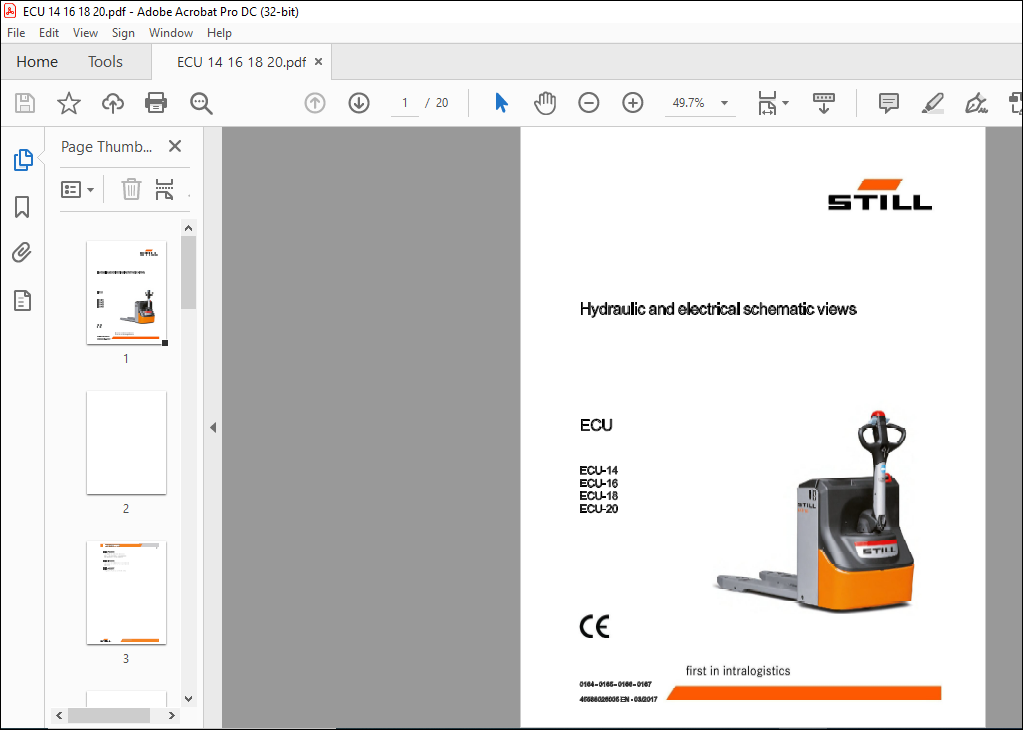Click the scrolling mode read icon
This screenshot has width=1023, height=730.
click(823, 103)
